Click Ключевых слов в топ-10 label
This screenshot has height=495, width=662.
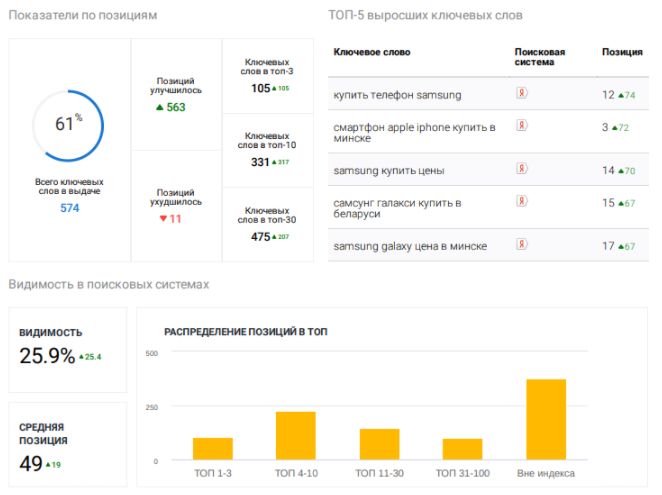[267, 141]
